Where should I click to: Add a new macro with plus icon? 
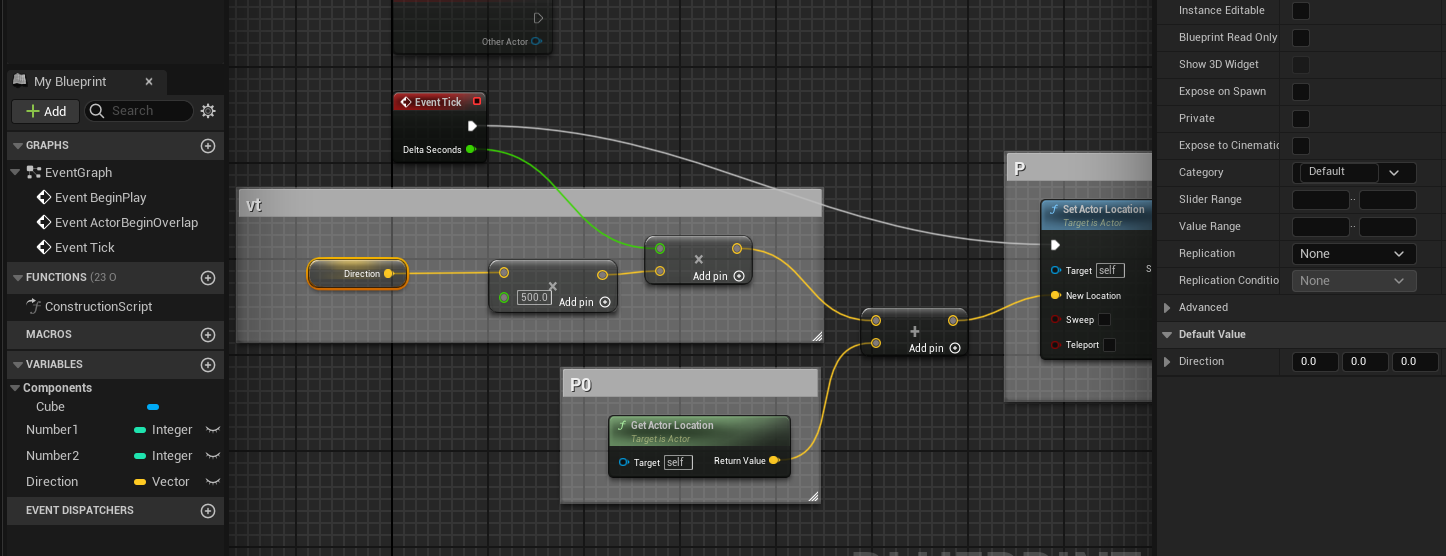coord(208,335)
